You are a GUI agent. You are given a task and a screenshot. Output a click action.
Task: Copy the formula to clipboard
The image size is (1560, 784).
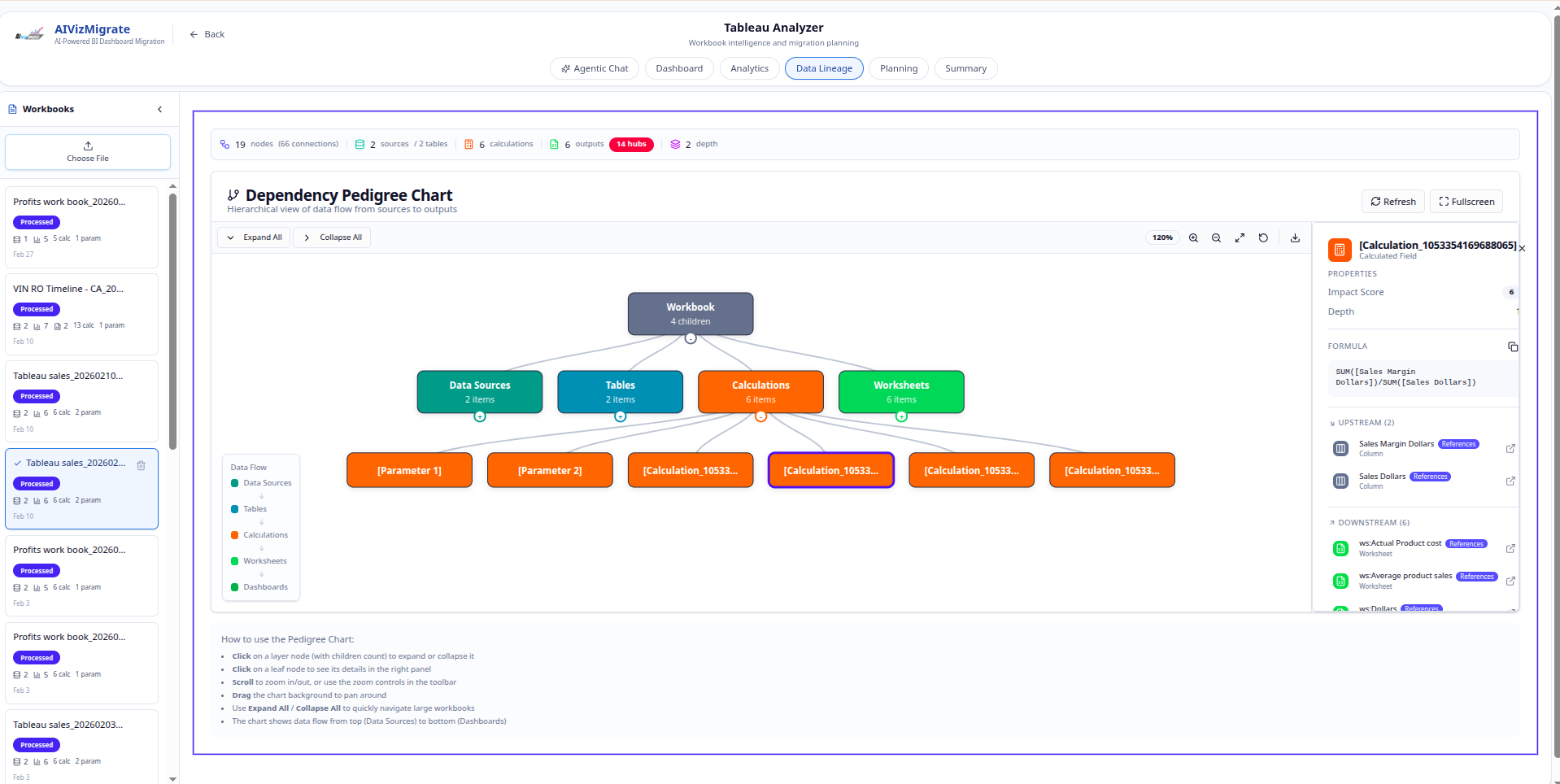pyautogui.click(x=1513, y=346)
